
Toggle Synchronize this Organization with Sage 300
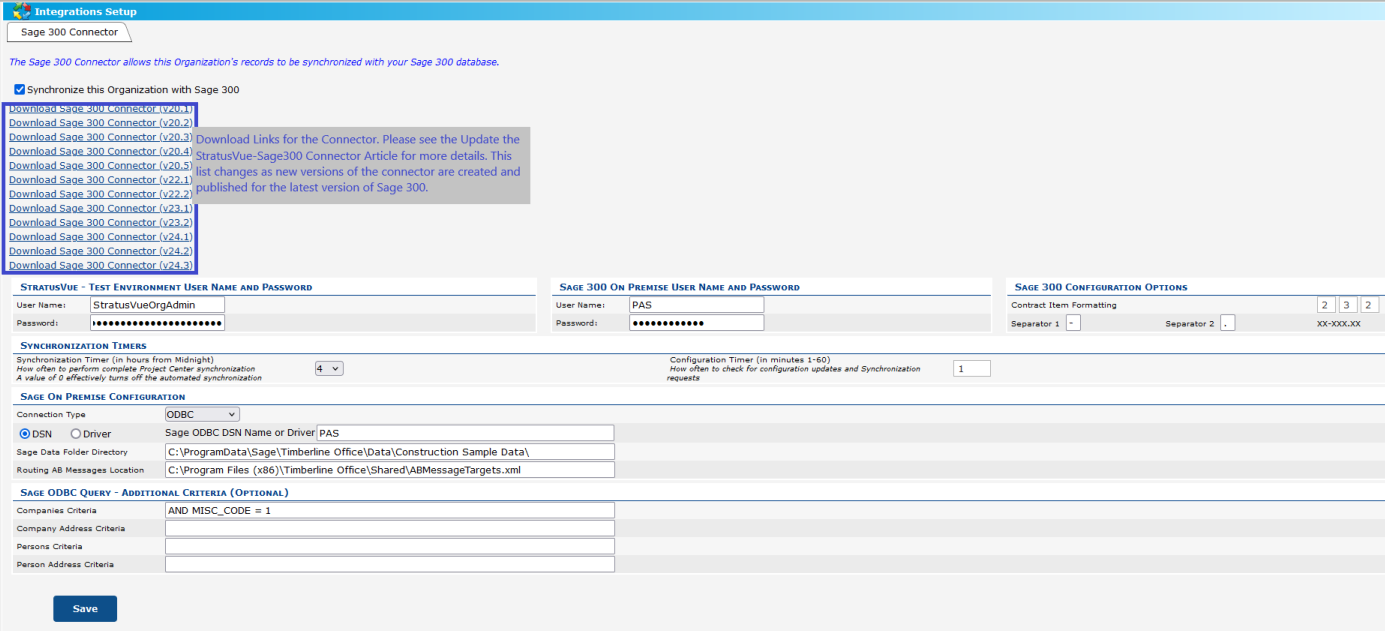tap(20, 89)
